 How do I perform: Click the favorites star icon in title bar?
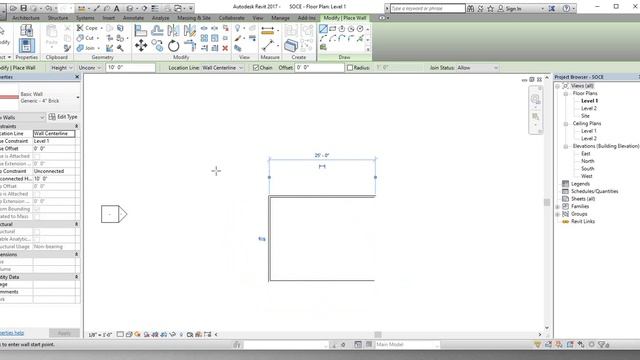coord(490,8)
